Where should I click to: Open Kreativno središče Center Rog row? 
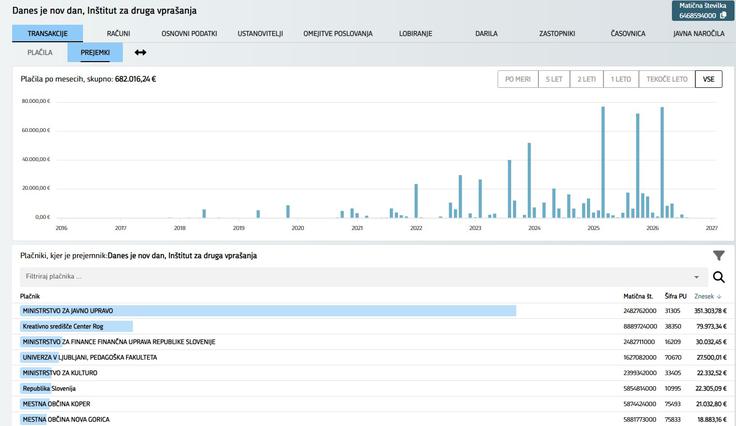coord(374,326)
